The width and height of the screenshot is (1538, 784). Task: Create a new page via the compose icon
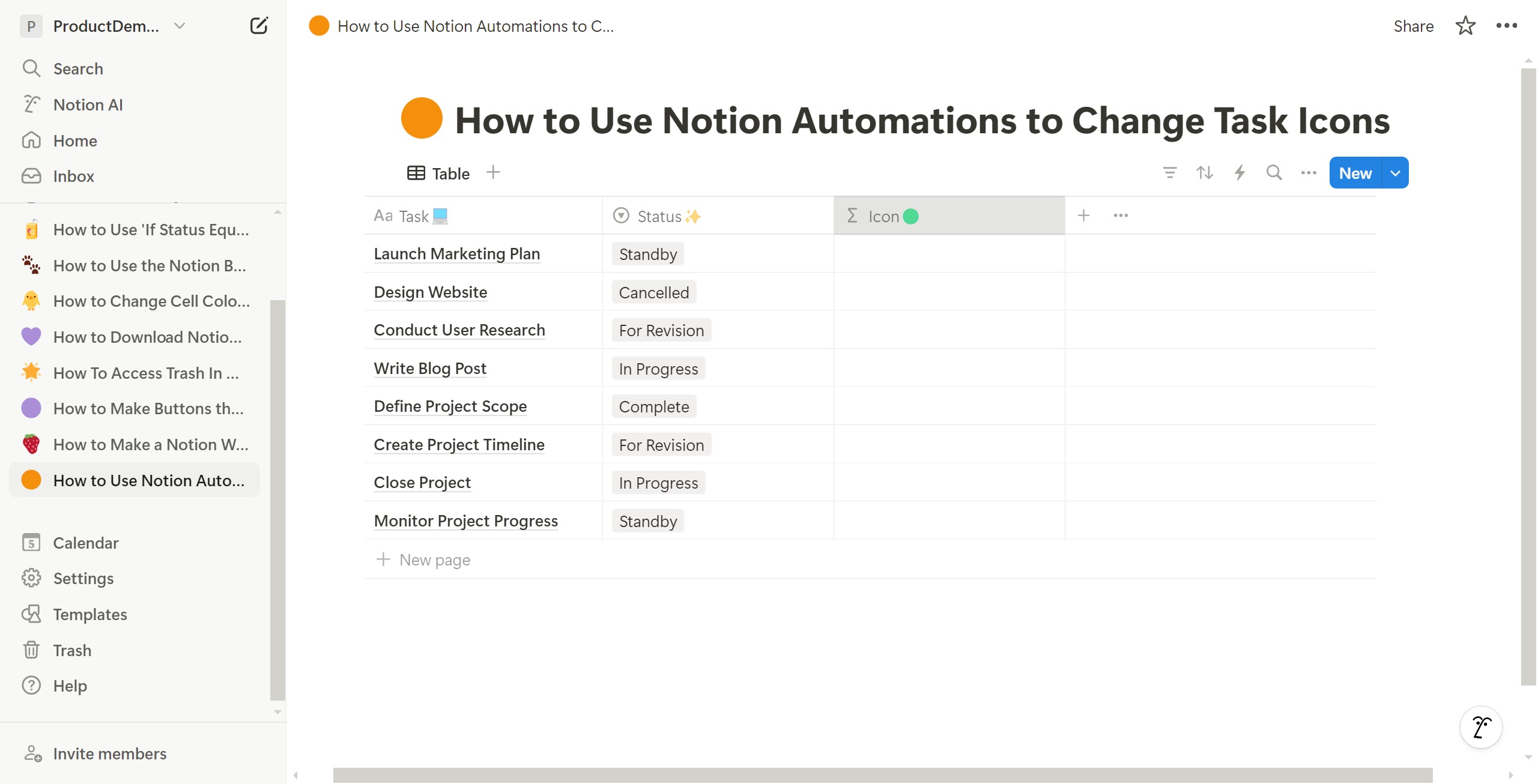coord(259,26)
